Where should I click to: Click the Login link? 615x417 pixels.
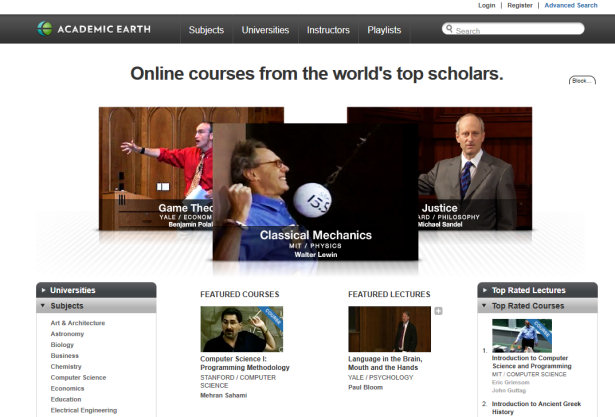pos(486,5)
